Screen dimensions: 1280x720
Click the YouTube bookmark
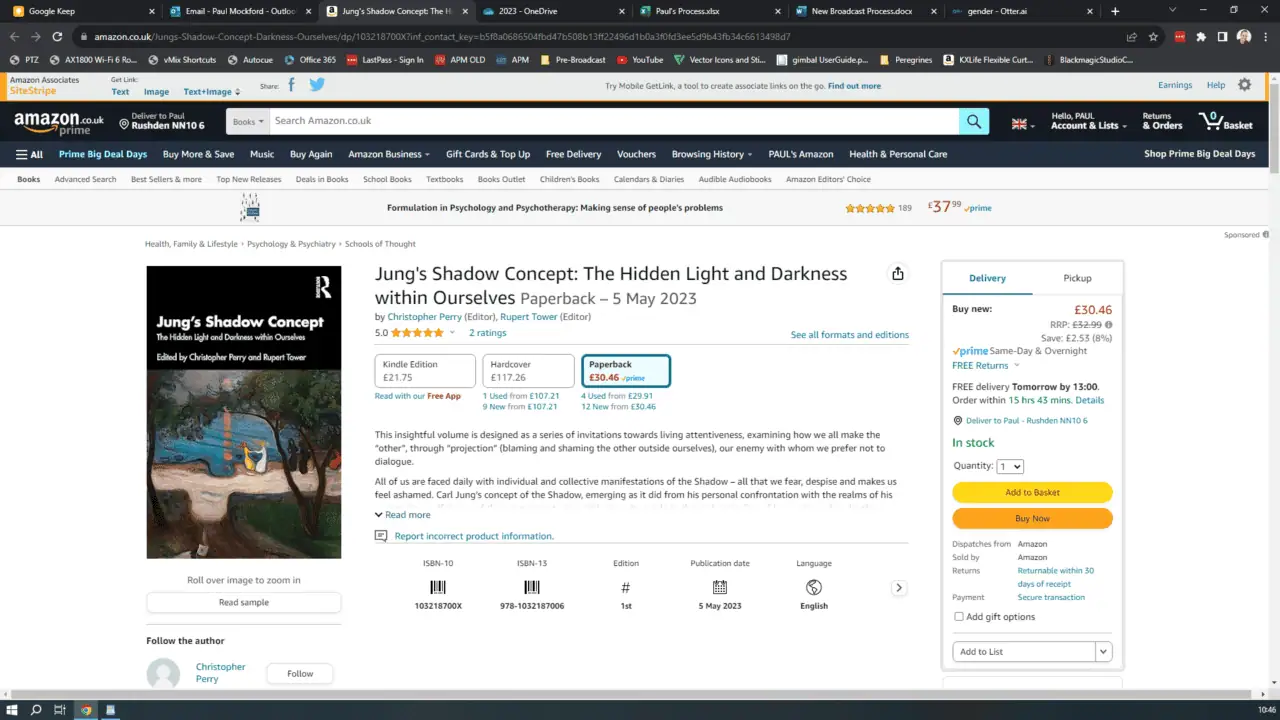tap(639, 60)
